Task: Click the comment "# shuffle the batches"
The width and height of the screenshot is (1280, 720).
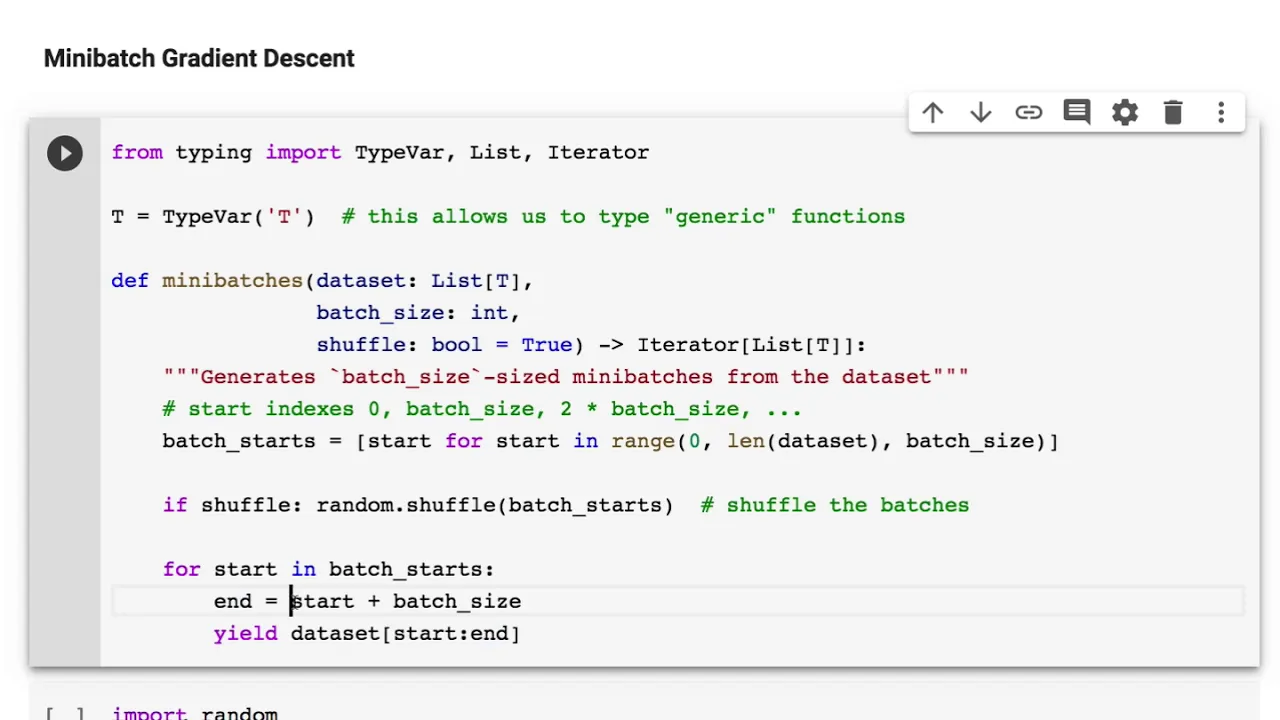Action: 835,504
